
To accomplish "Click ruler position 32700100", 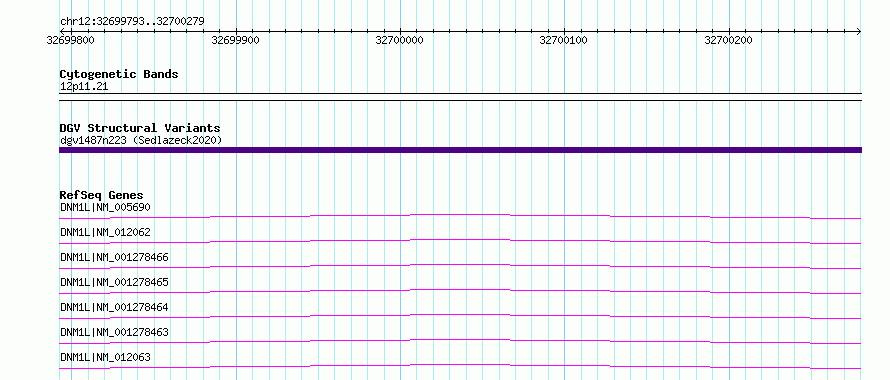I will click(x=564, y=40).
